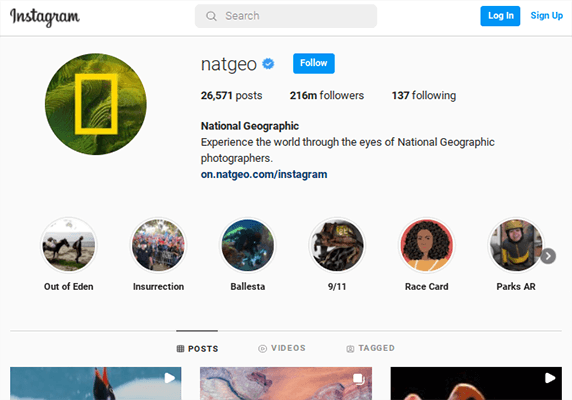Image resolution: width=572 pixels, height=400 pixels.
Task: Click the Out of Eden label
Action: point(69,287)
